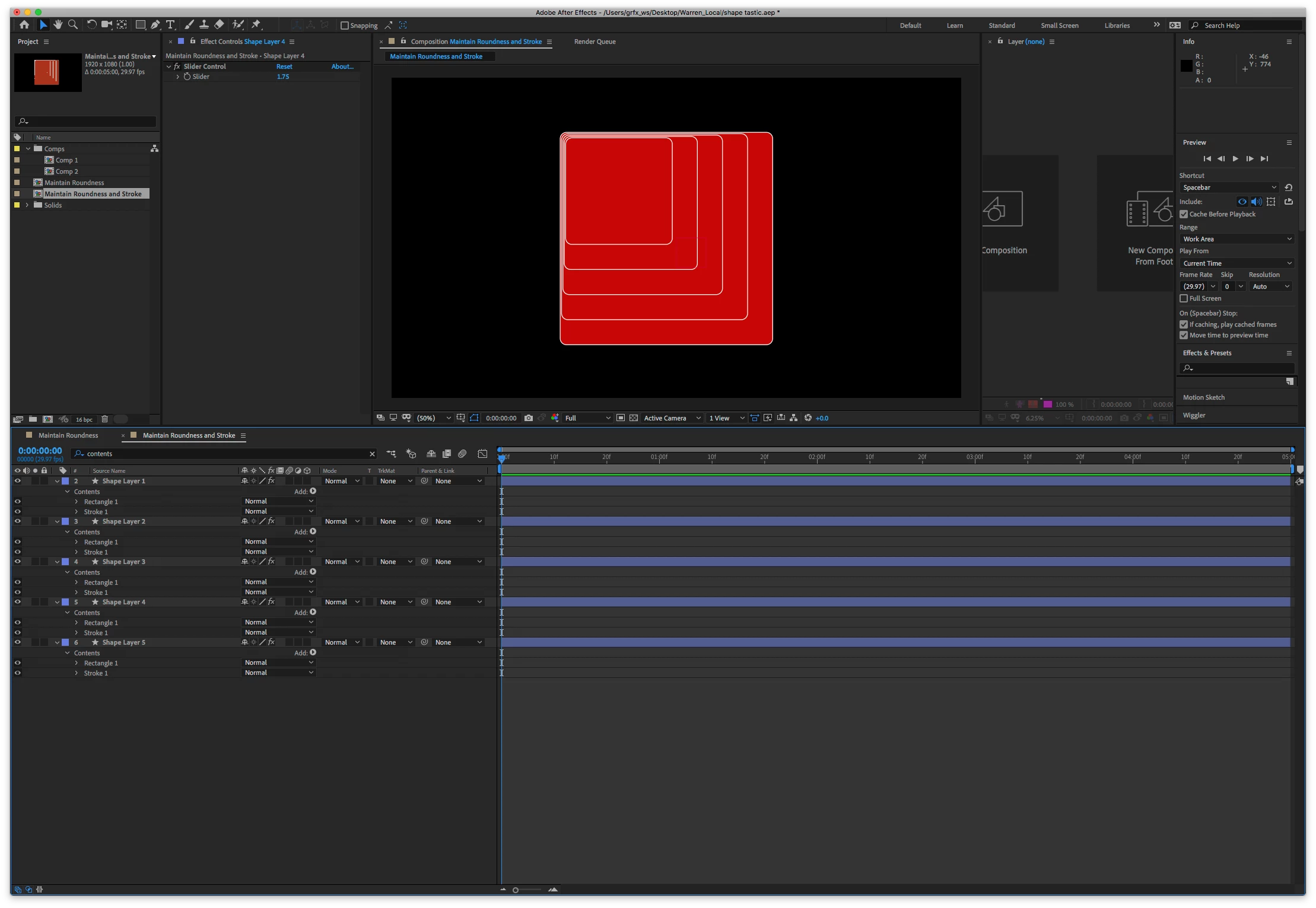Select the Hand tool
This screenshot has height=908, width=1316.
coord(58,24)
